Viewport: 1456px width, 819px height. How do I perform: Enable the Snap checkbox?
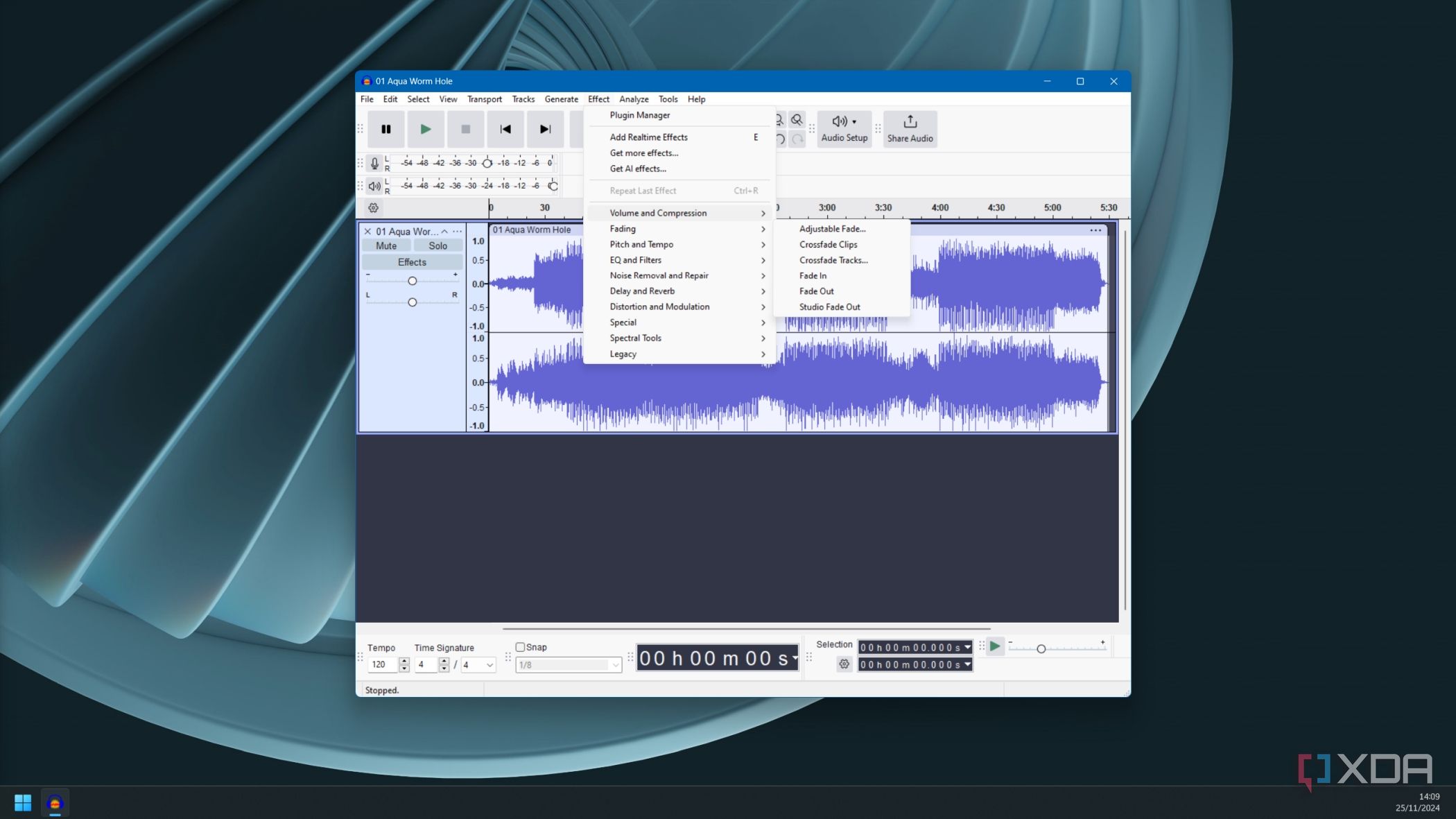[520, 647]
